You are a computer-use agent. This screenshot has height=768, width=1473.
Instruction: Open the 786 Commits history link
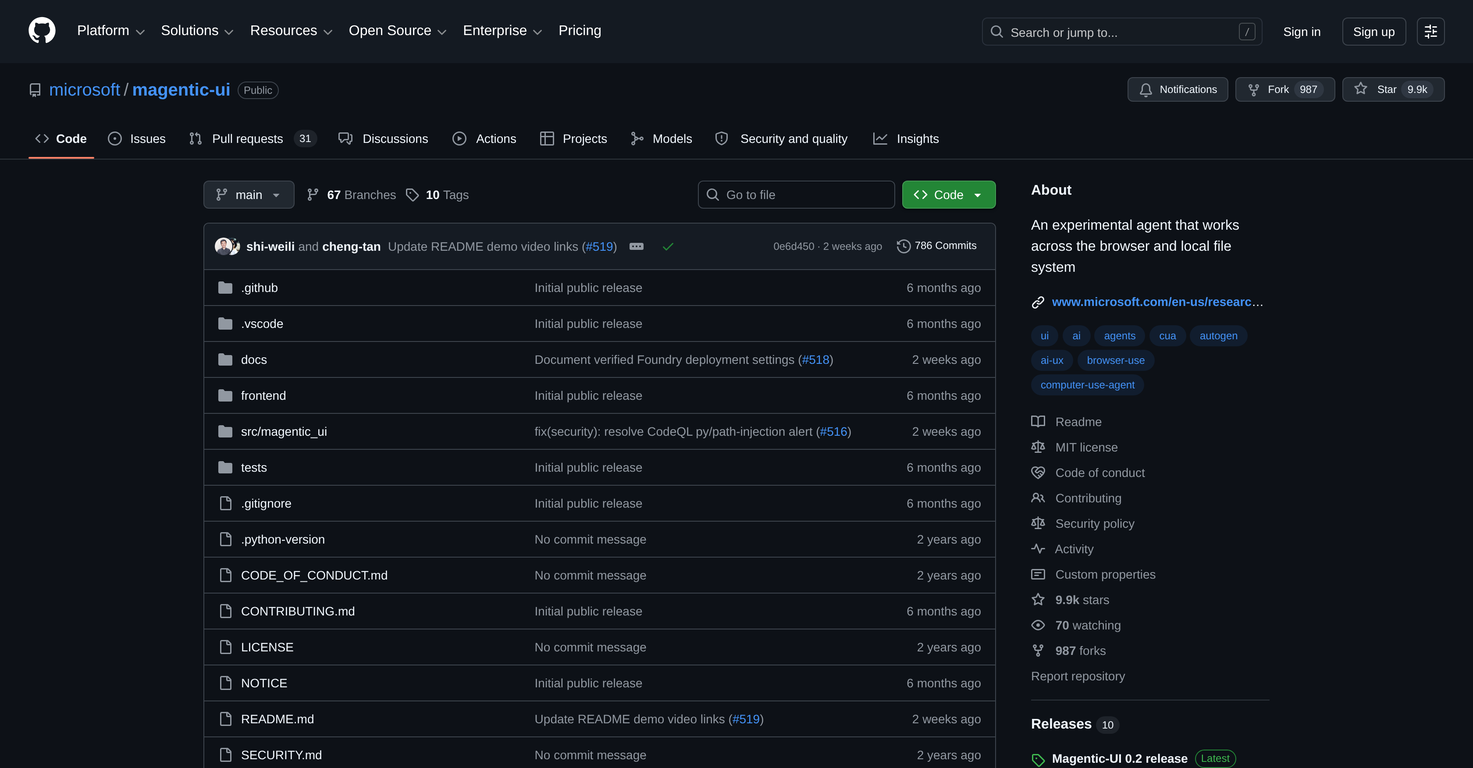click(x=937, y=246)
